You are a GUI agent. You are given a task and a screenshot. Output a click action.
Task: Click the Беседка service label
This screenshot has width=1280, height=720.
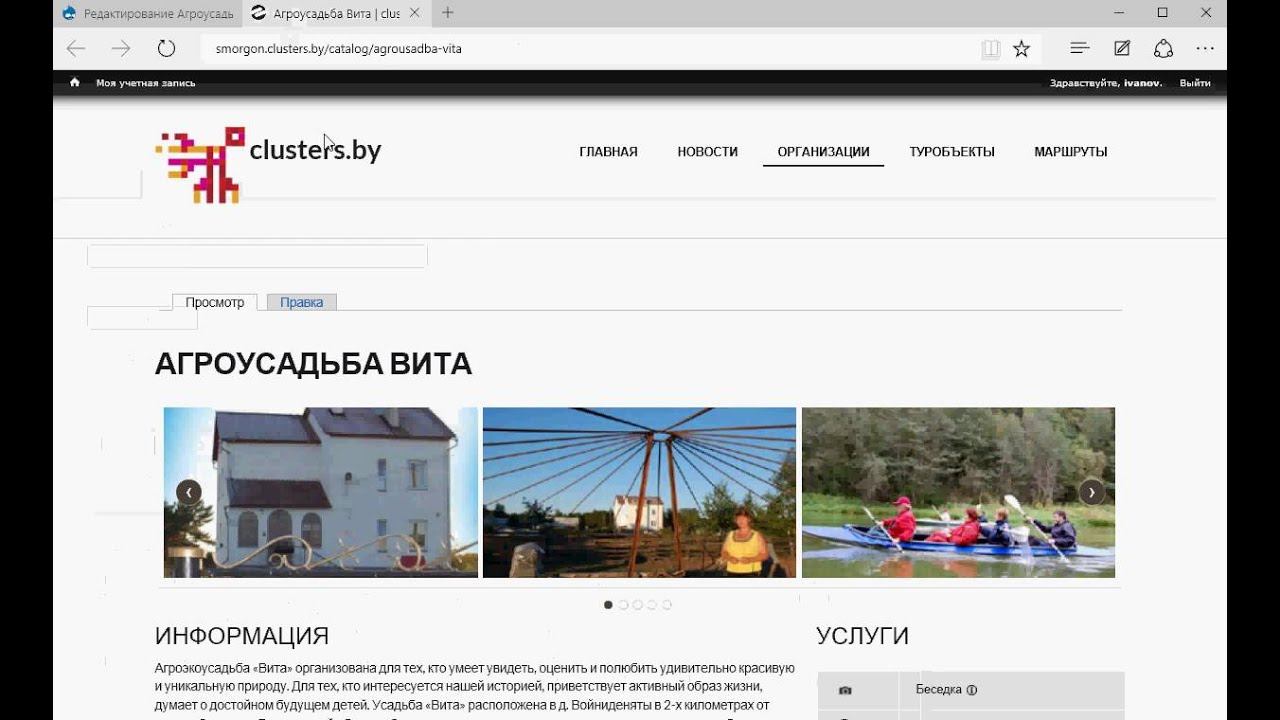[x=938, y=690]
